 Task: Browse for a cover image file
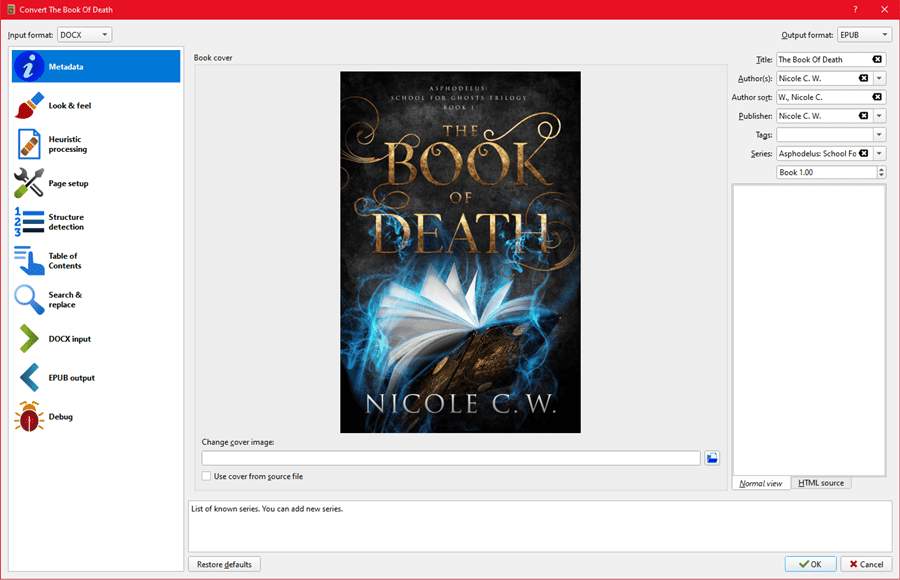pos(712,458)
